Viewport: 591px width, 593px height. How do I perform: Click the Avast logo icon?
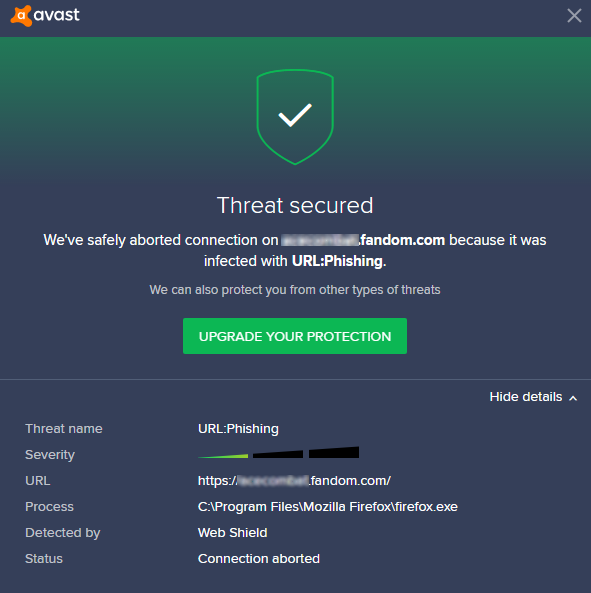21,16
